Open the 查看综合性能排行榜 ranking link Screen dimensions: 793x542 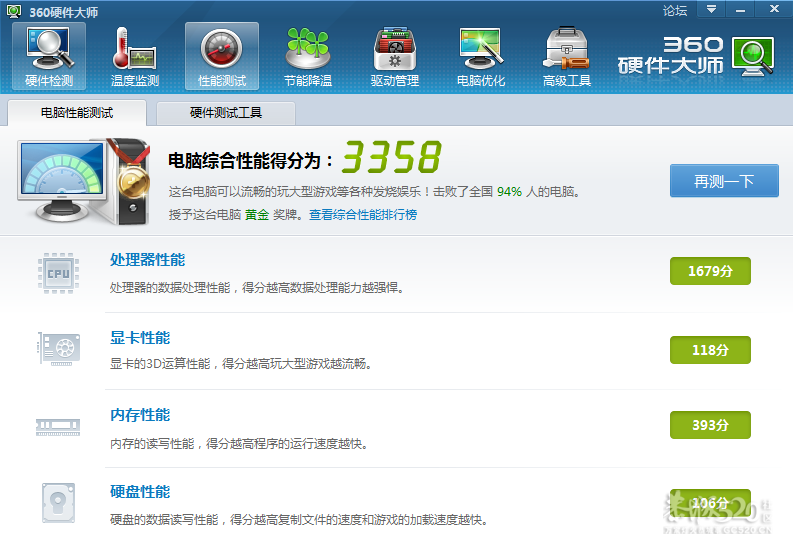click(x=363, y=215)
